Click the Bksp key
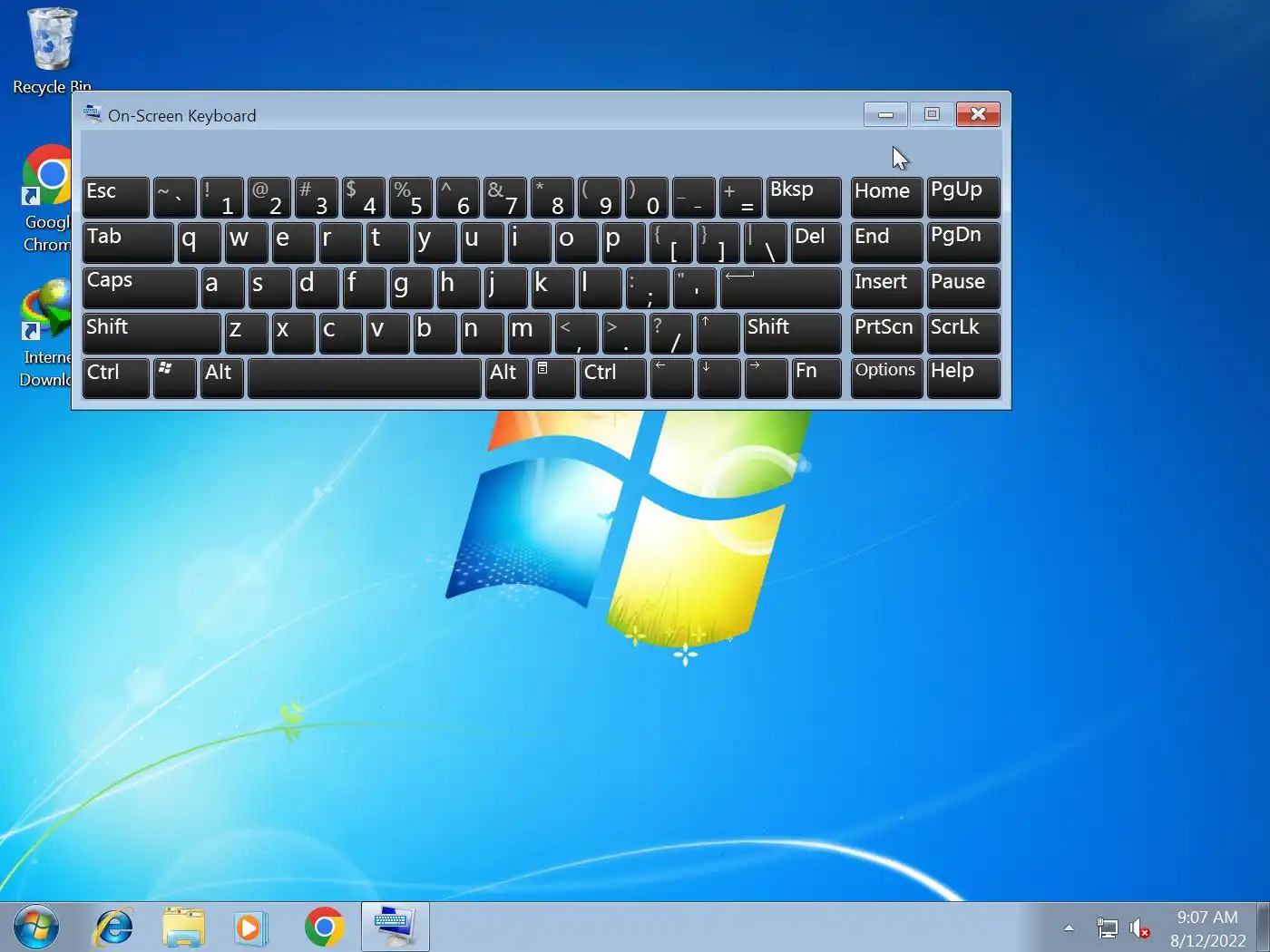This screenshot has height=952, width=1270. [804, 197]
